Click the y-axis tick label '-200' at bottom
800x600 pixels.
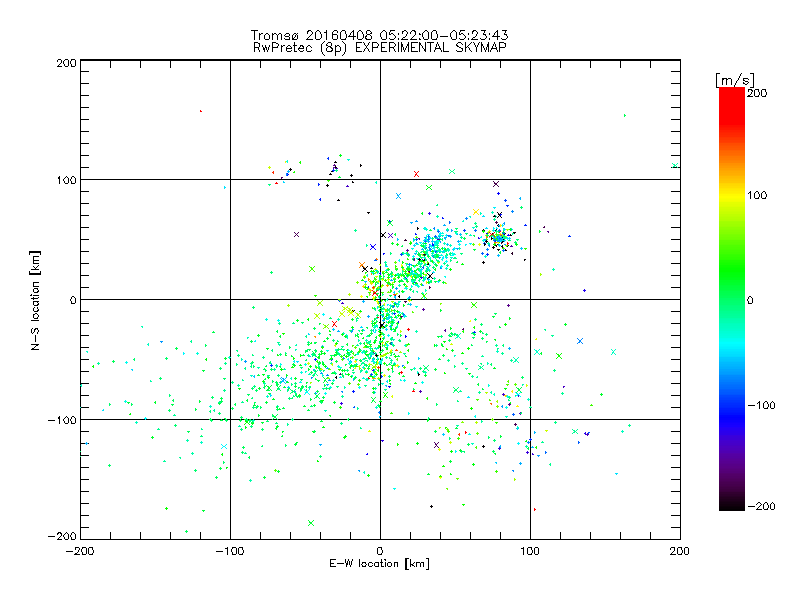tap(62, 536)
